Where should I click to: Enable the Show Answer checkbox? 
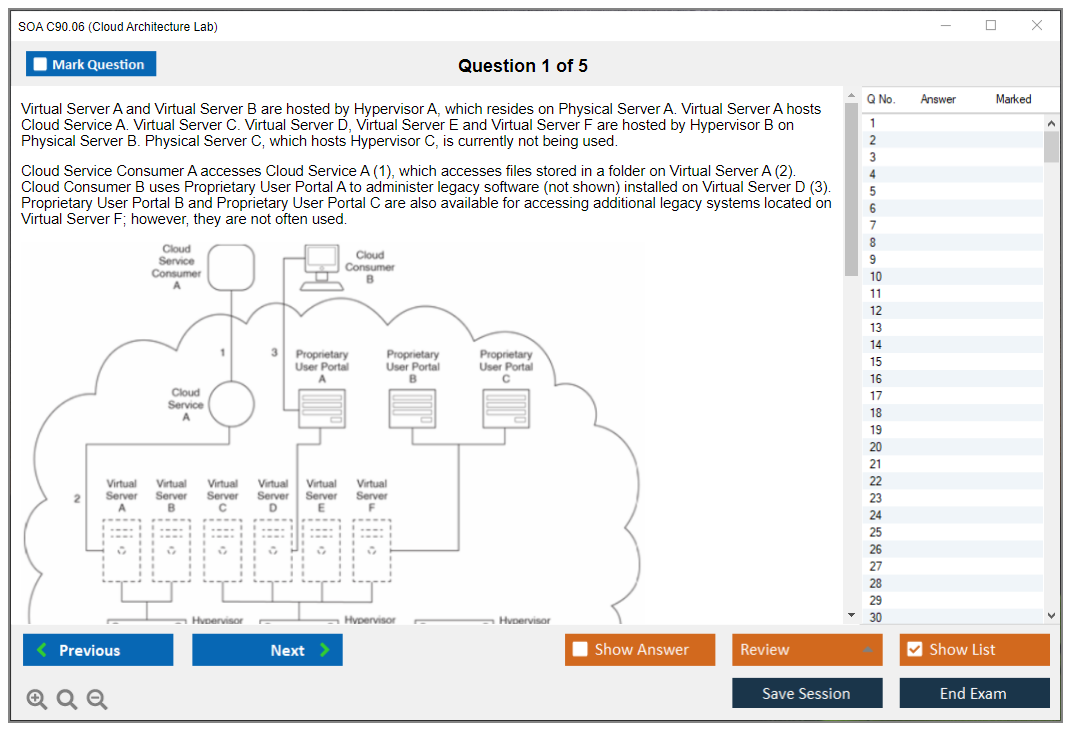coord(580,650)
